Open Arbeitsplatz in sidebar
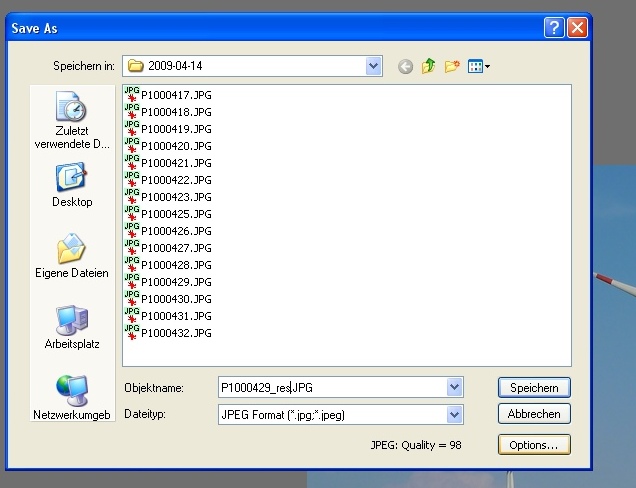The width and height of the screenshot is (636, 488). pos(72,327)
